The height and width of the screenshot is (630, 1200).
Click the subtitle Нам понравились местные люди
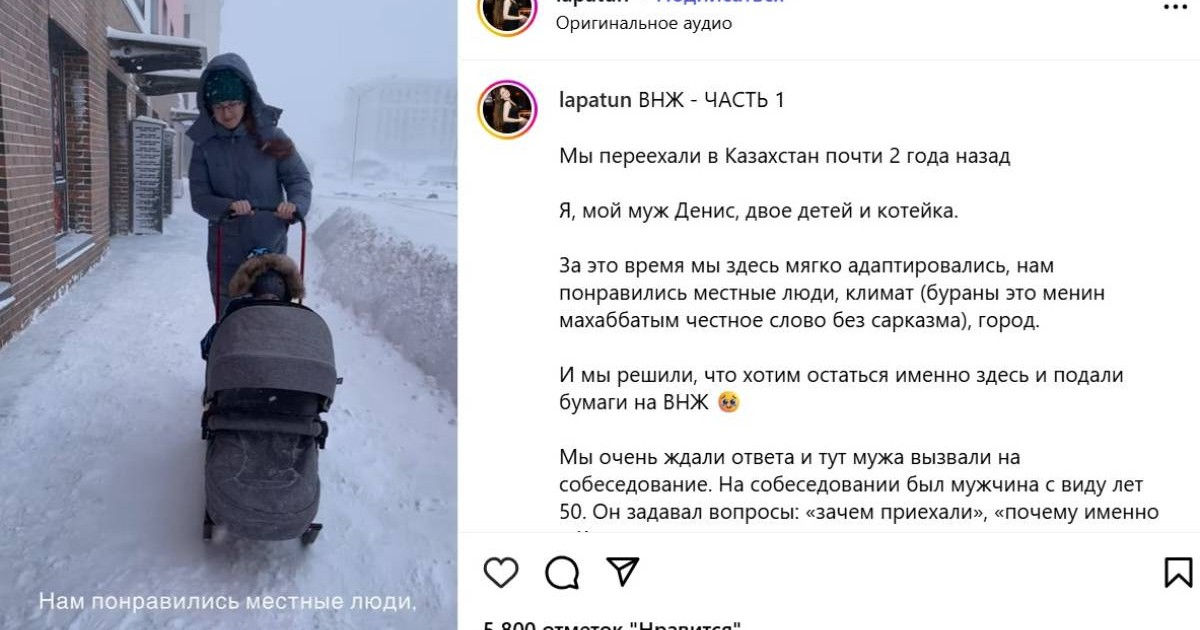227,602
